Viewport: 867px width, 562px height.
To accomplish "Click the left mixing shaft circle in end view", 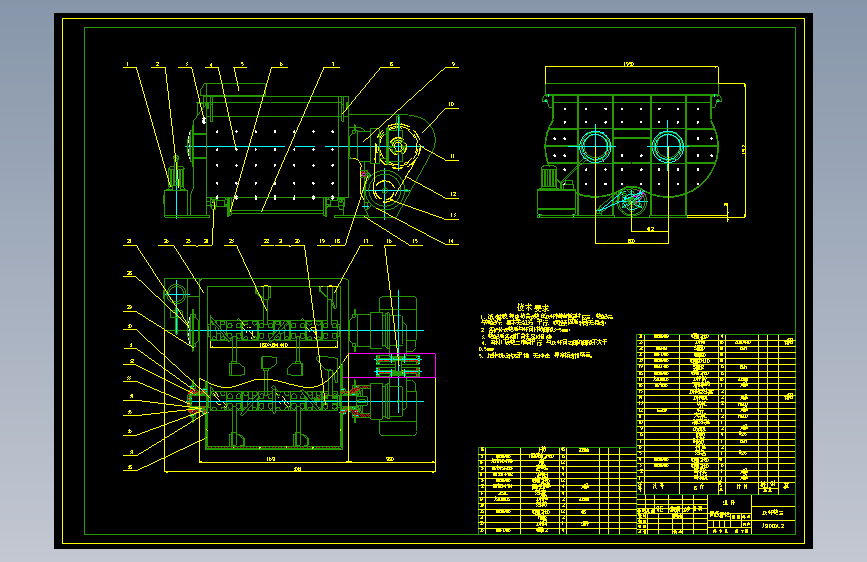I will click(596, 147).
